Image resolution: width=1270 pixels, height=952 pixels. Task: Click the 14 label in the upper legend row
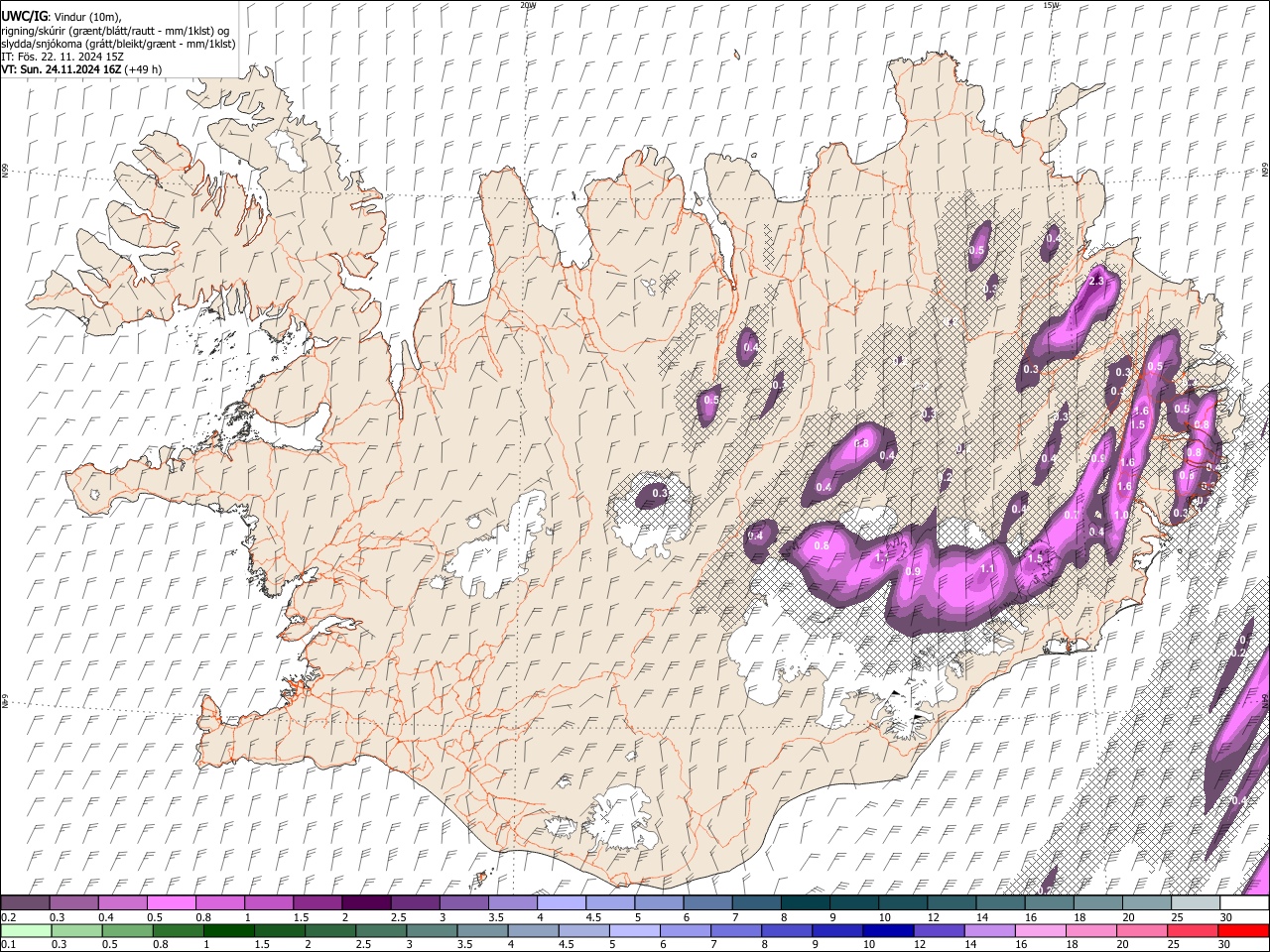pos(981,917)
